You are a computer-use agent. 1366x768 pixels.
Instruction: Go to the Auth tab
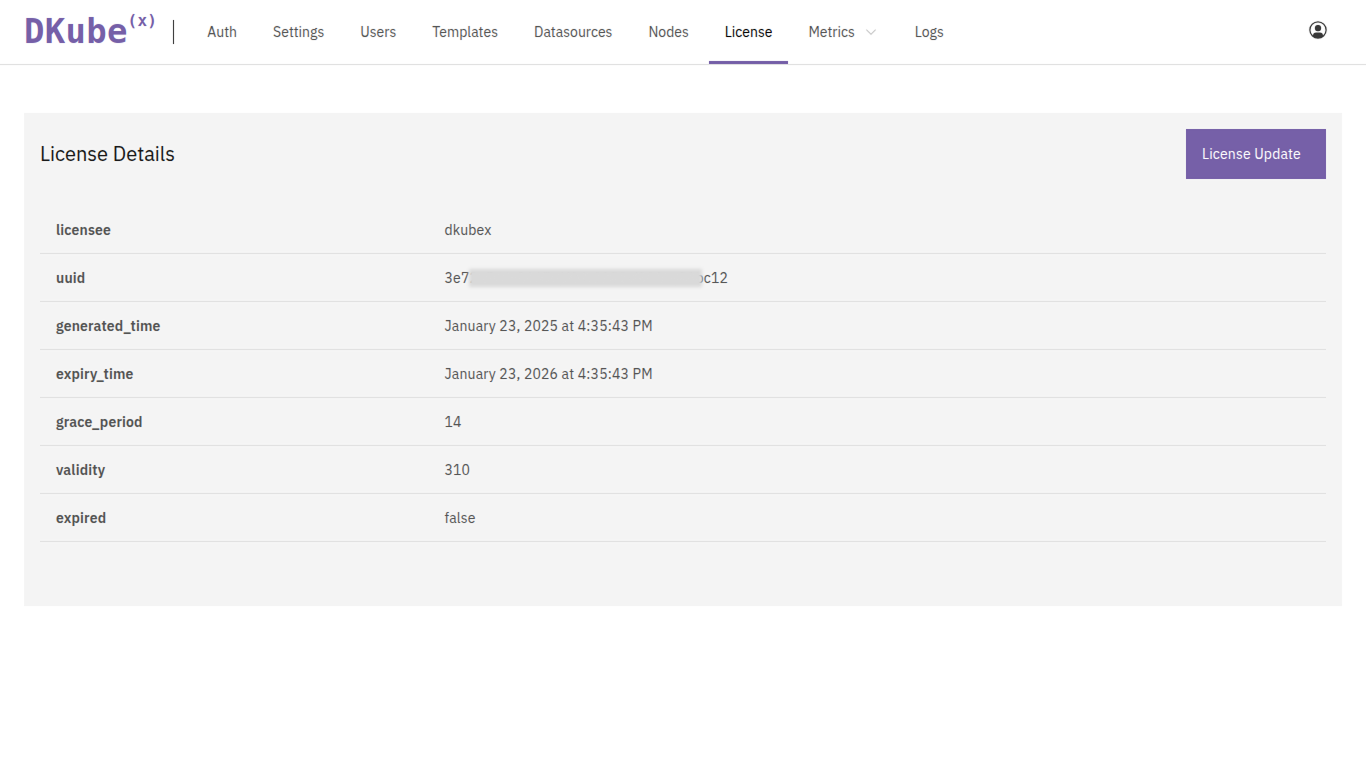coord(222,32)
